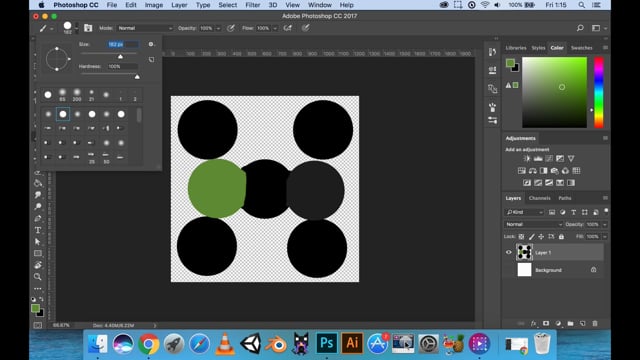The width and height of the screenshot is (640, 360).
Task: Create new preset from this brush icon
Action: point(151,59)
